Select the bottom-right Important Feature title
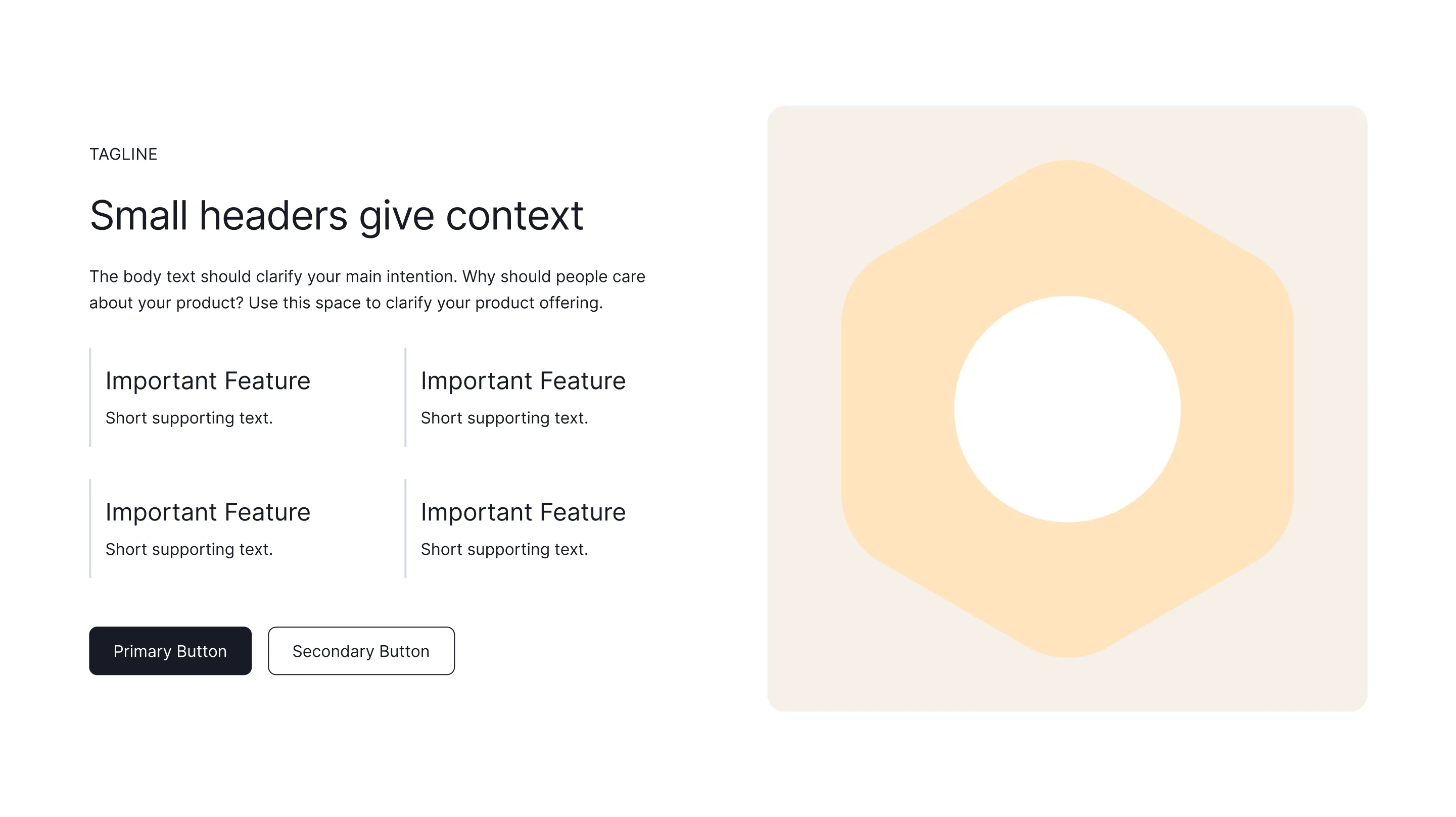1456x817 pixels. click(x=524, y=512)
